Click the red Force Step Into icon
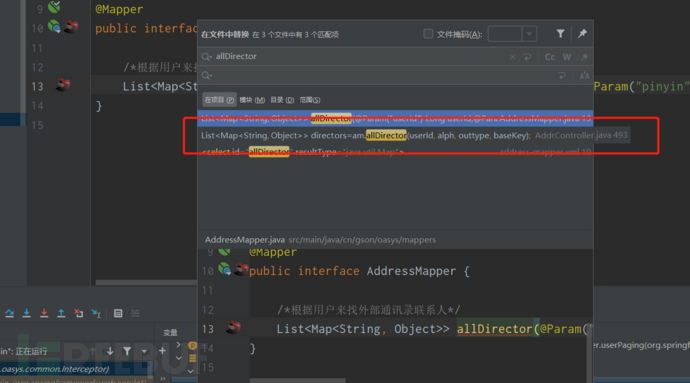Image resolution: width=690 pixels, height=383 pixels. 44,313
